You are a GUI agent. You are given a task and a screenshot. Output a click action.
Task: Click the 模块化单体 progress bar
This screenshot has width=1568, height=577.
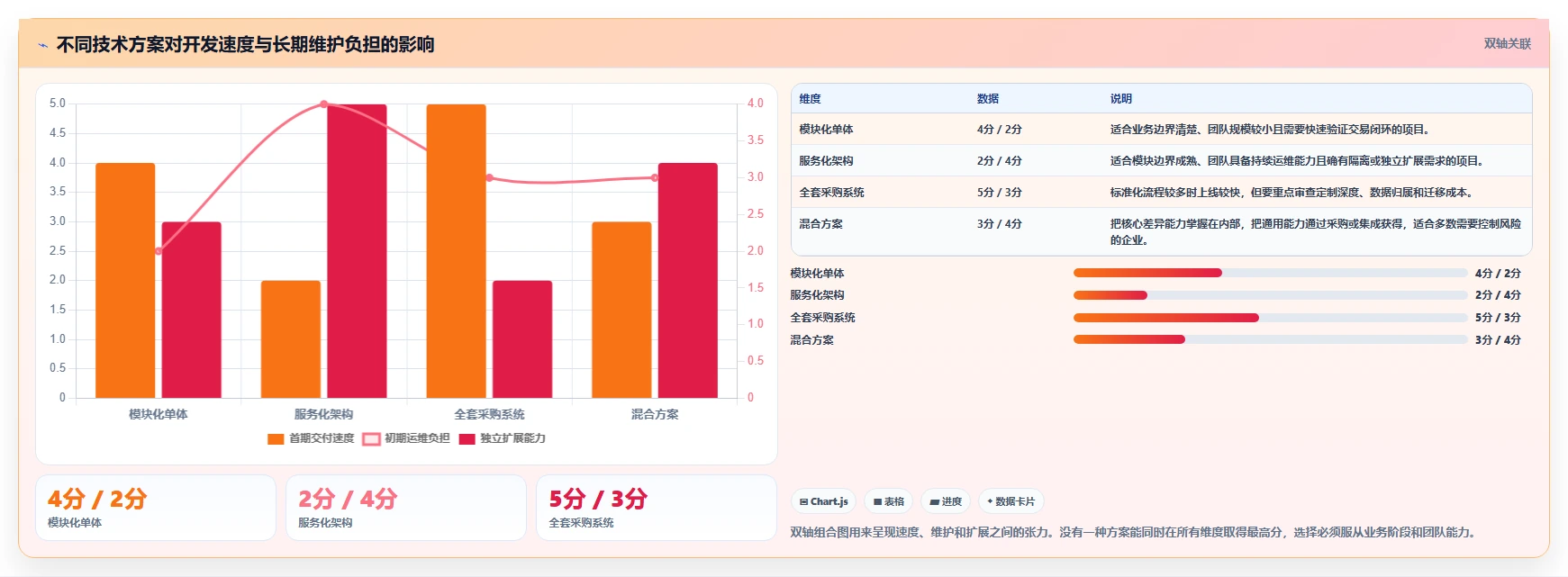click(1270, 273)
